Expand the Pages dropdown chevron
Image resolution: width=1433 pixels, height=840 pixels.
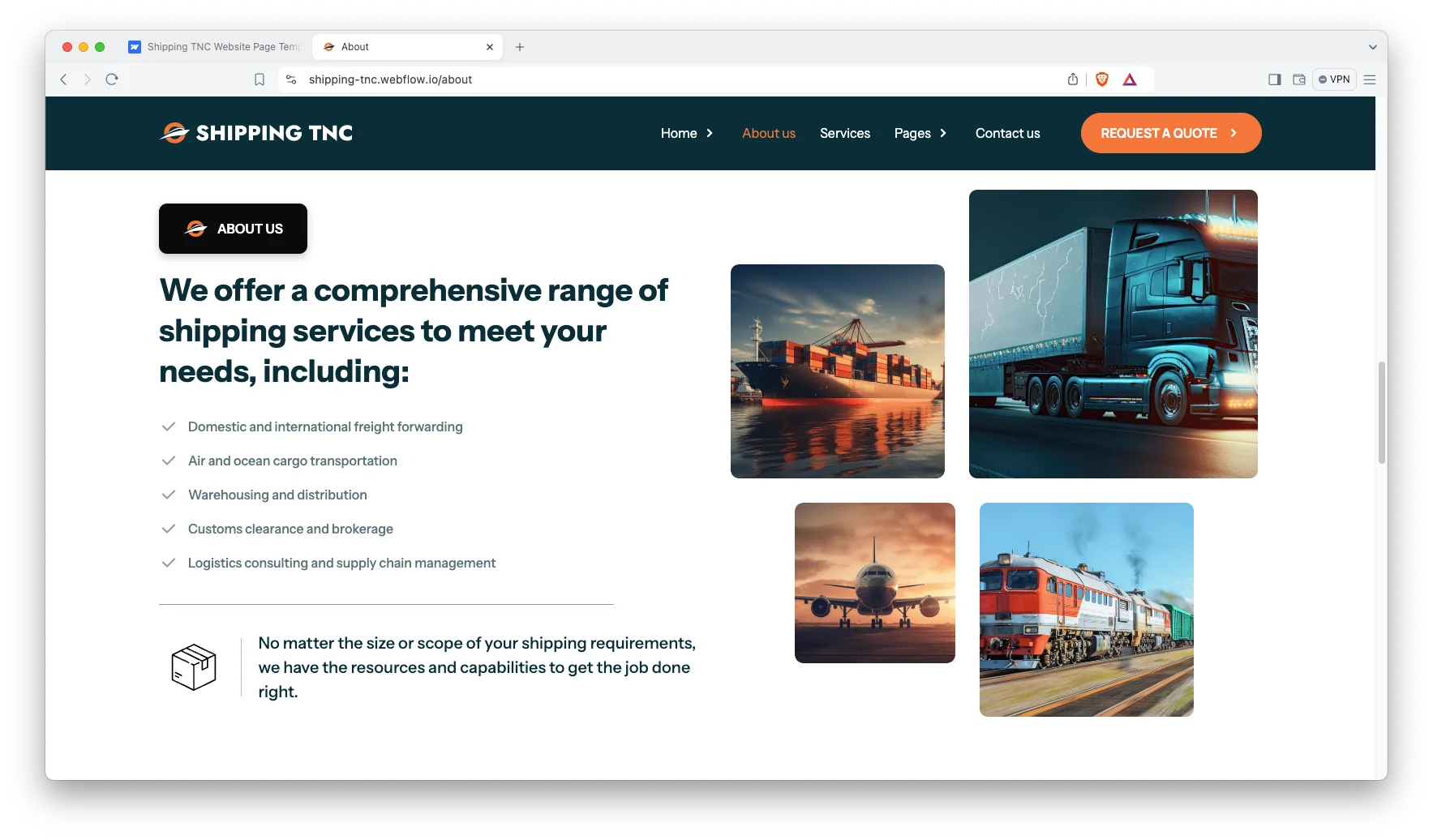point(943,133)
